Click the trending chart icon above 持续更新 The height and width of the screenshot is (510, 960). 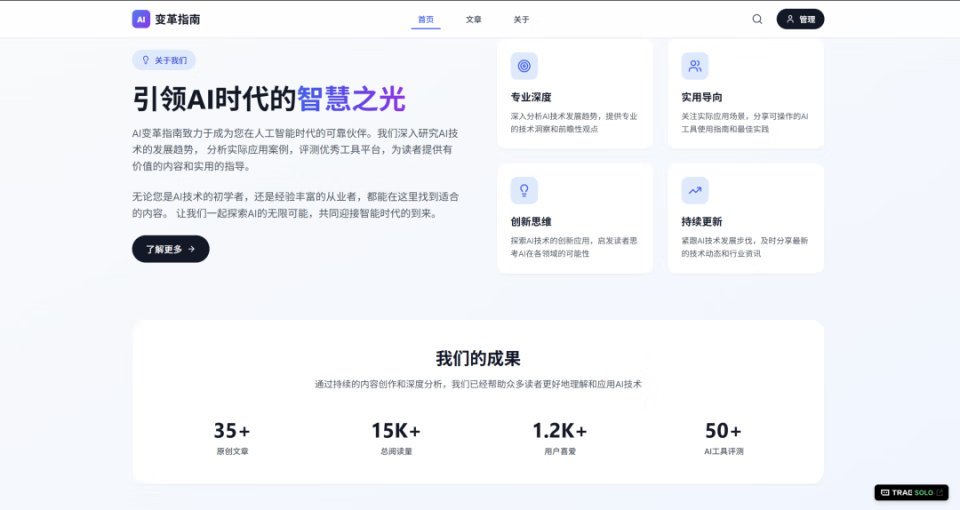[x=695, y=190]
